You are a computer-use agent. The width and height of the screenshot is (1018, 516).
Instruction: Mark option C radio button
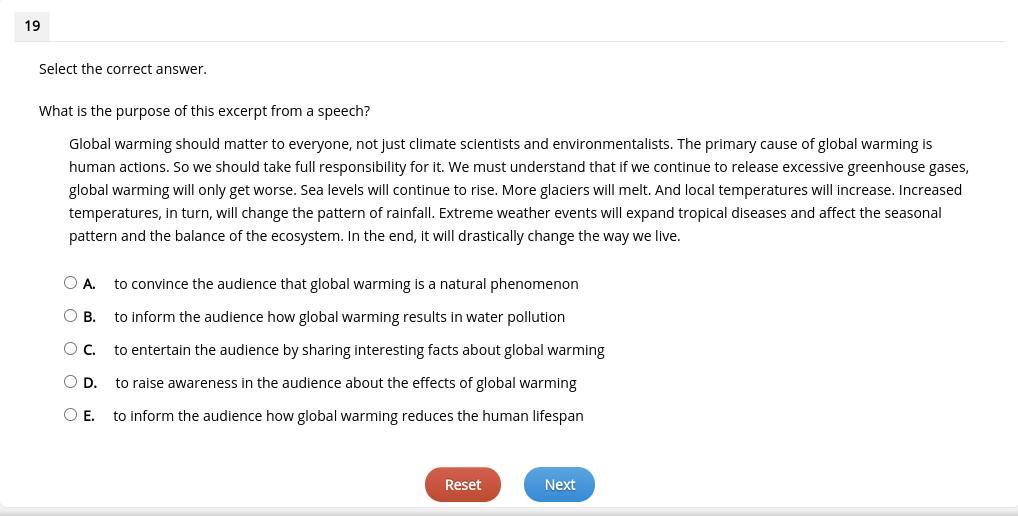point(70,349)
